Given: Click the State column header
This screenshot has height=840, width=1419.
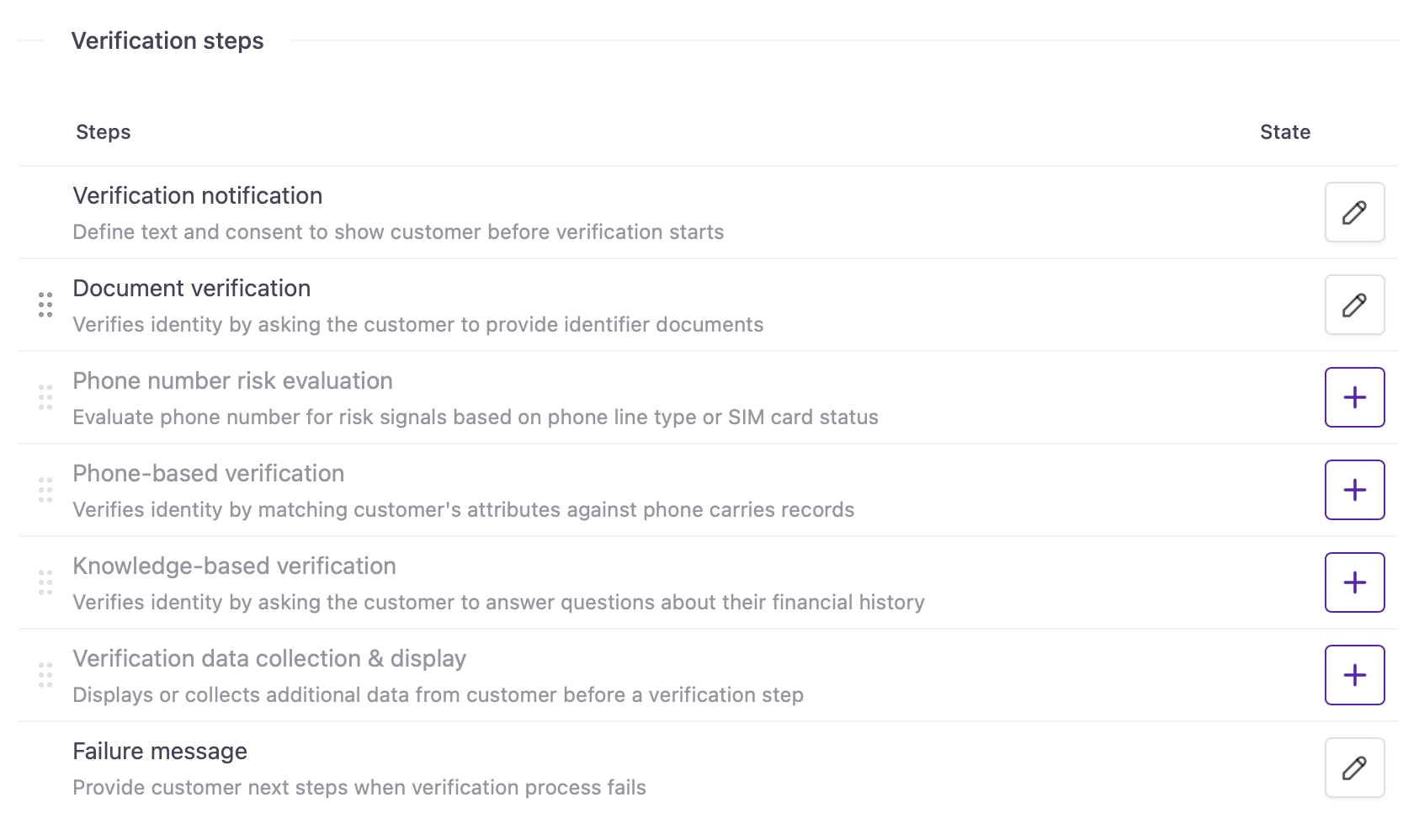Looking at the screenshot, I should point(1284,132).
